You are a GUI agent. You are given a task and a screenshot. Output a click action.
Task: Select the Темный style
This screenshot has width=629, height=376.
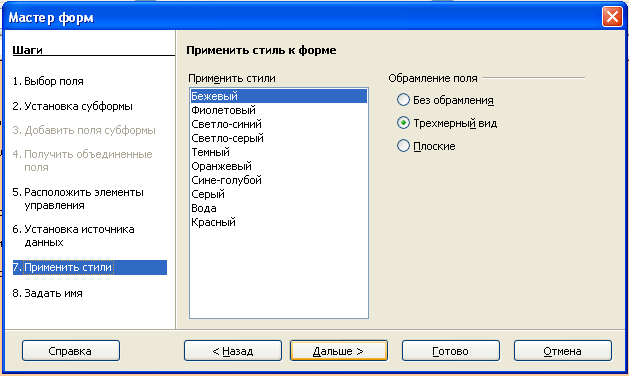pyautogui.click(x=279, y=152)
